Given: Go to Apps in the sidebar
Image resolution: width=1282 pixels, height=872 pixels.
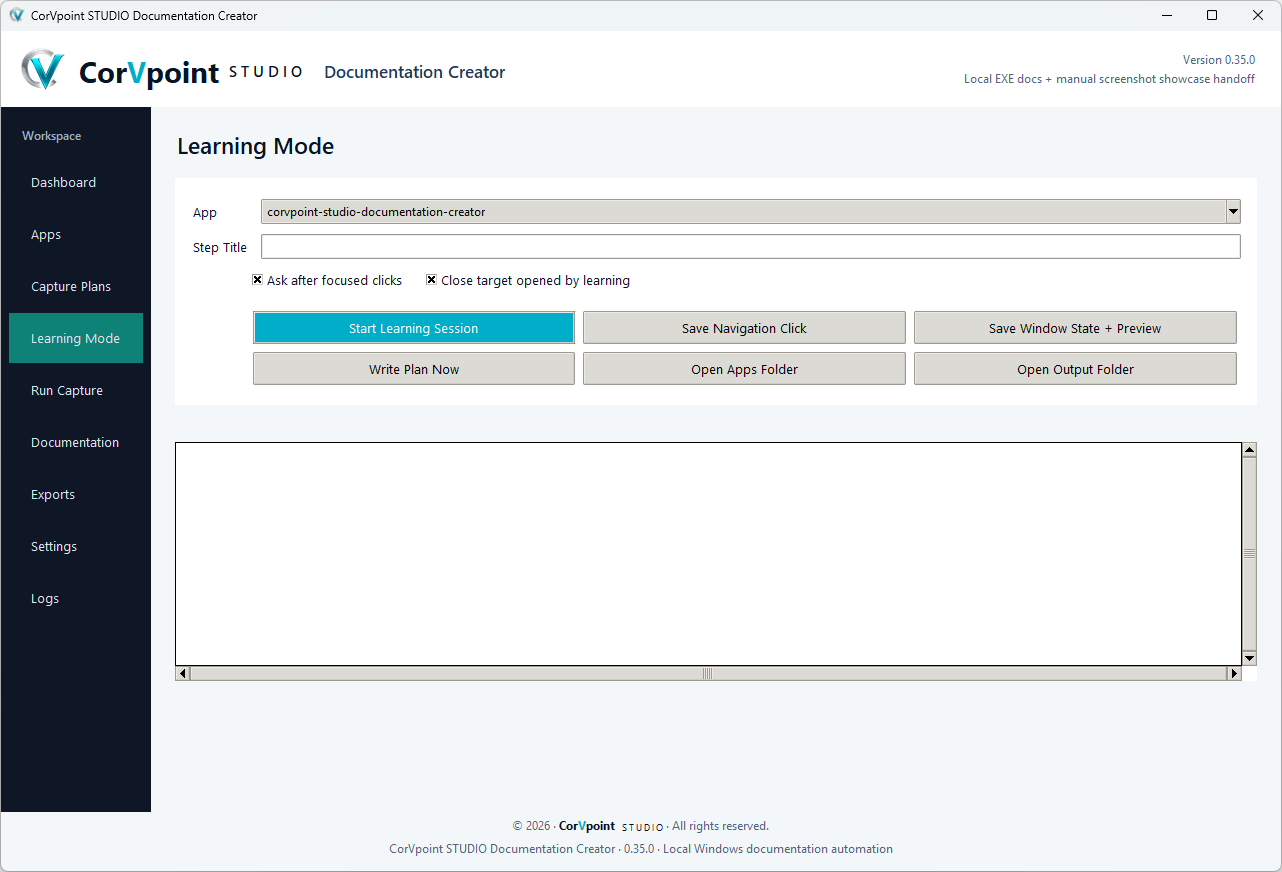Looking at the screenshot, I should pos(76,234).
